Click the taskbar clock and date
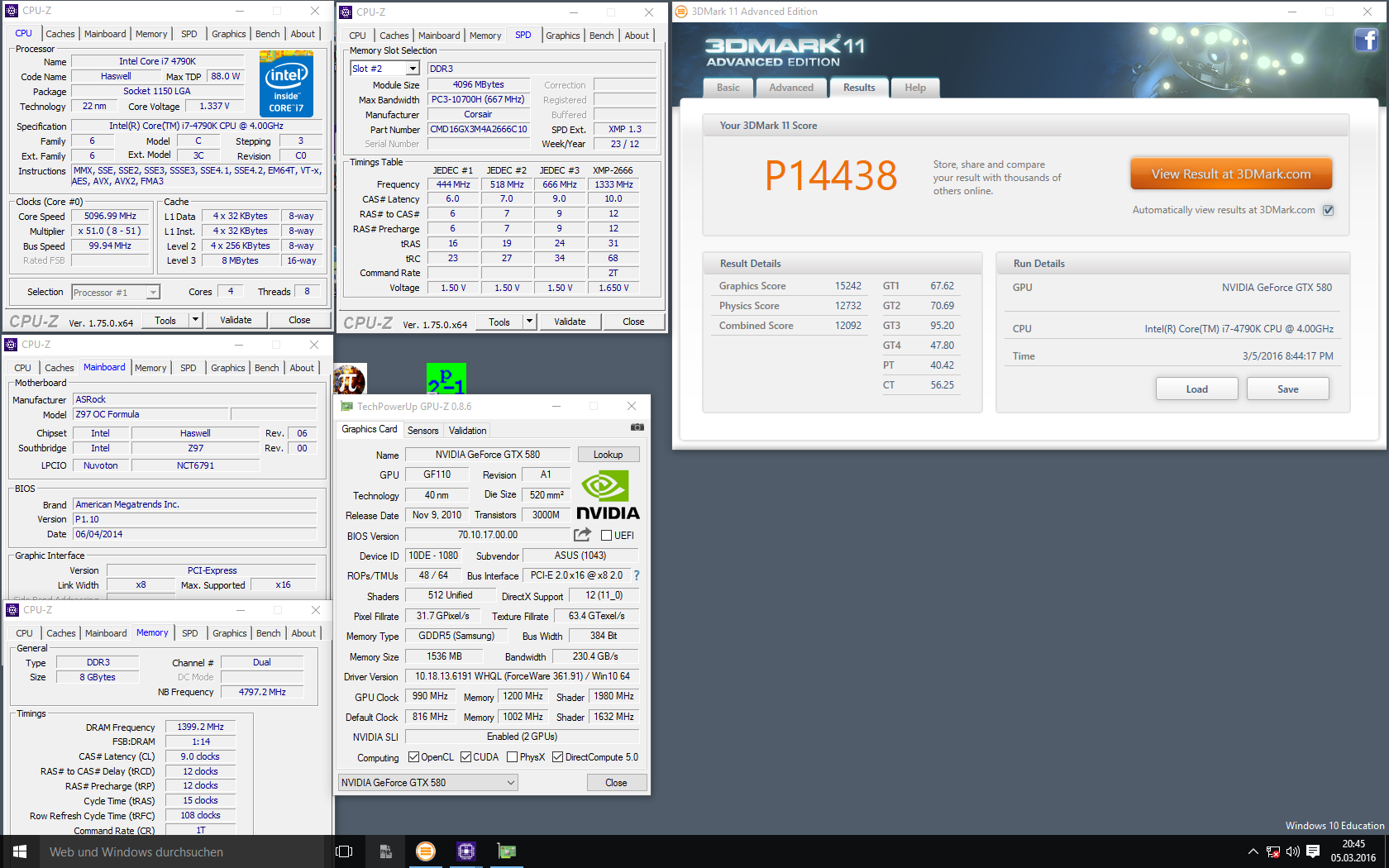Viewport: 1389px width, 868px height. point(1353,851)
